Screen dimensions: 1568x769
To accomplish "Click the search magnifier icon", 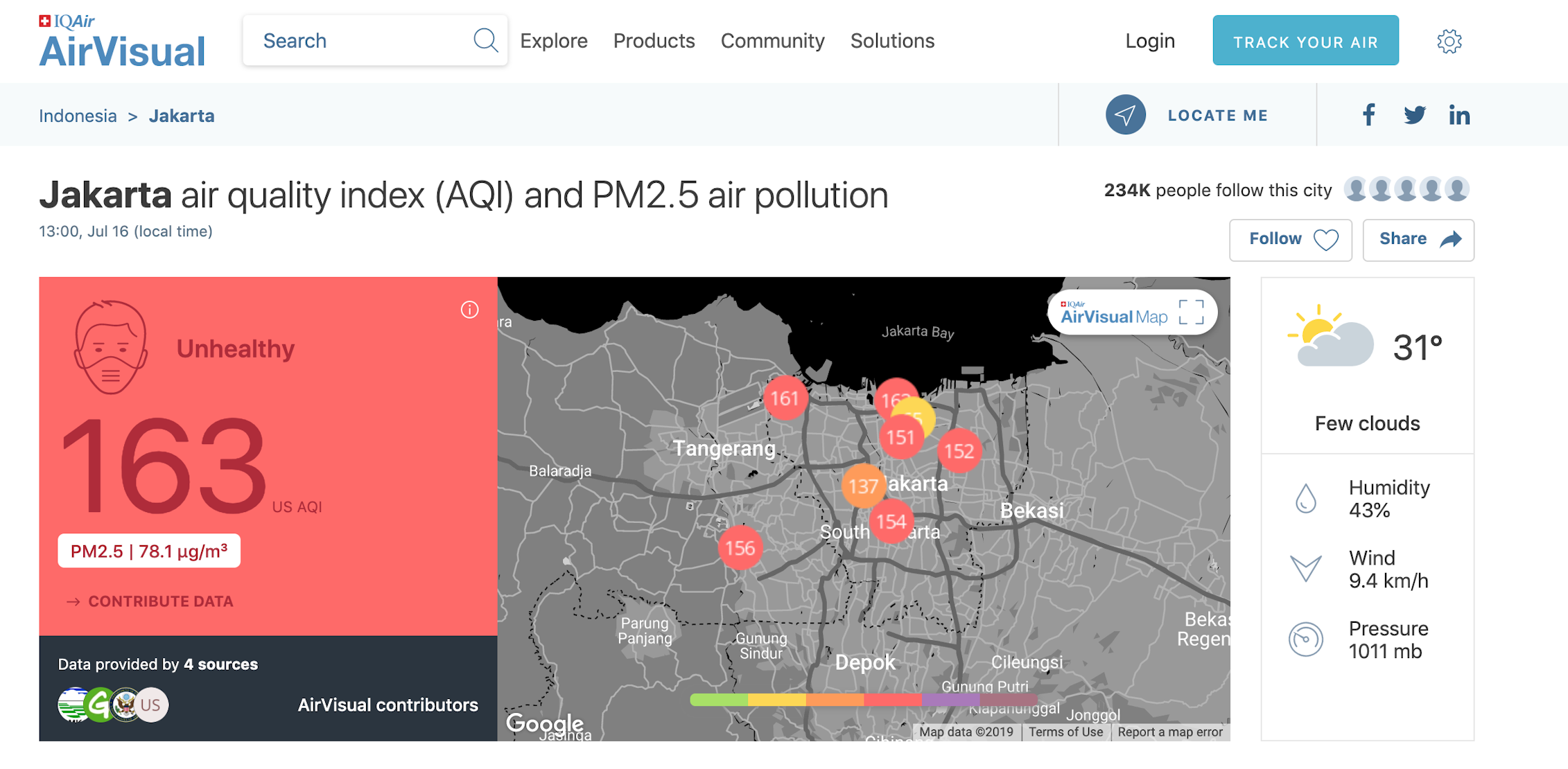I will tap(485, 41).
